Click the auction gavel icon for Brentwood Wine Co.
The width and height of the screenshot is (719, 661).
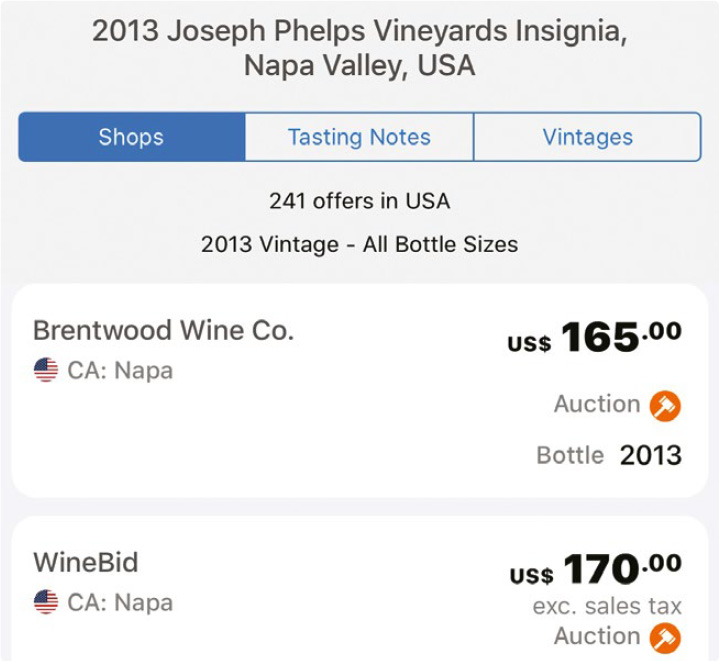[x=665, y=406]
